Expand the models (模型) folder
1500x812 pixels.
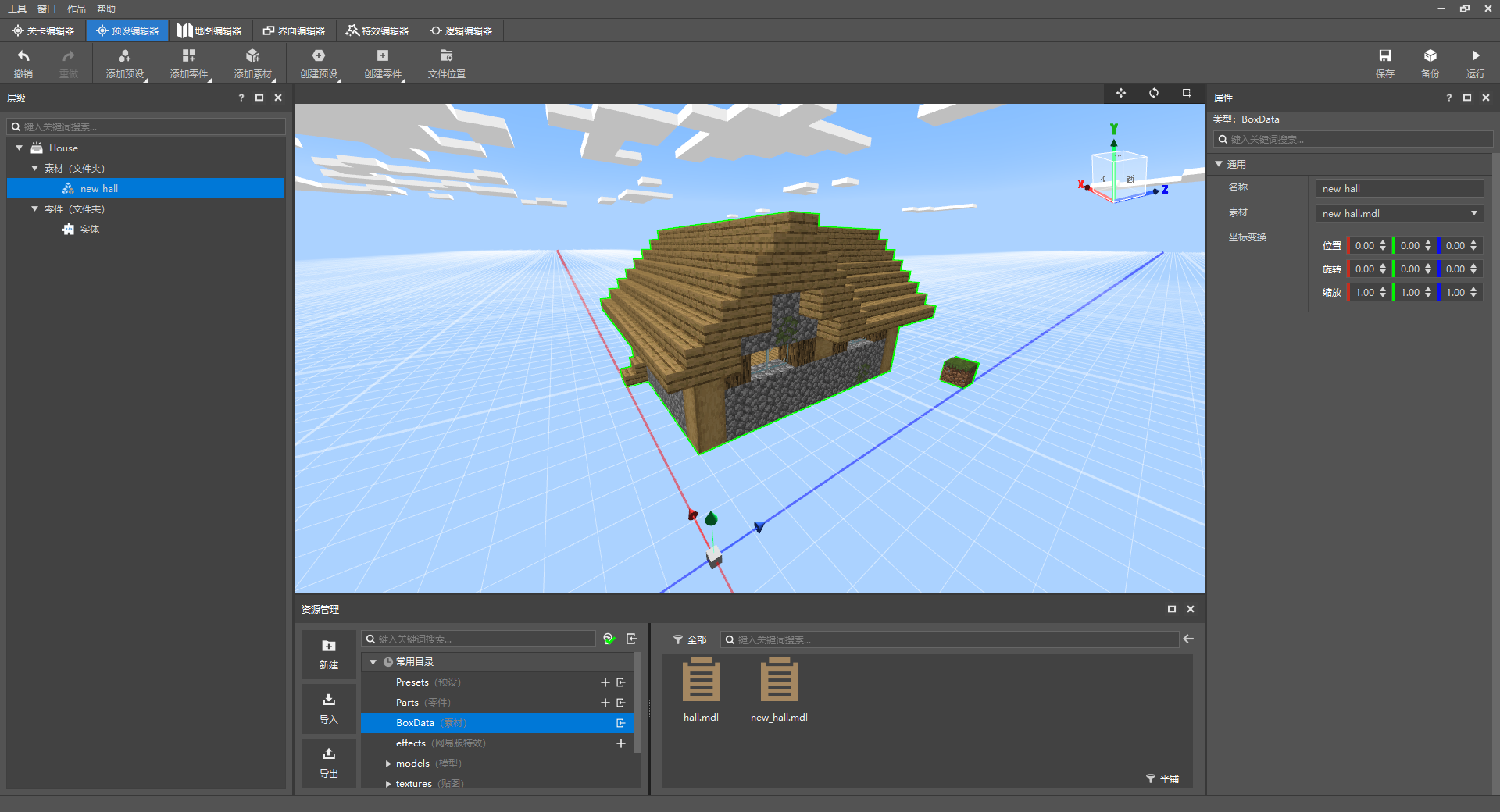pyautogui.click(x=388, y=764)
